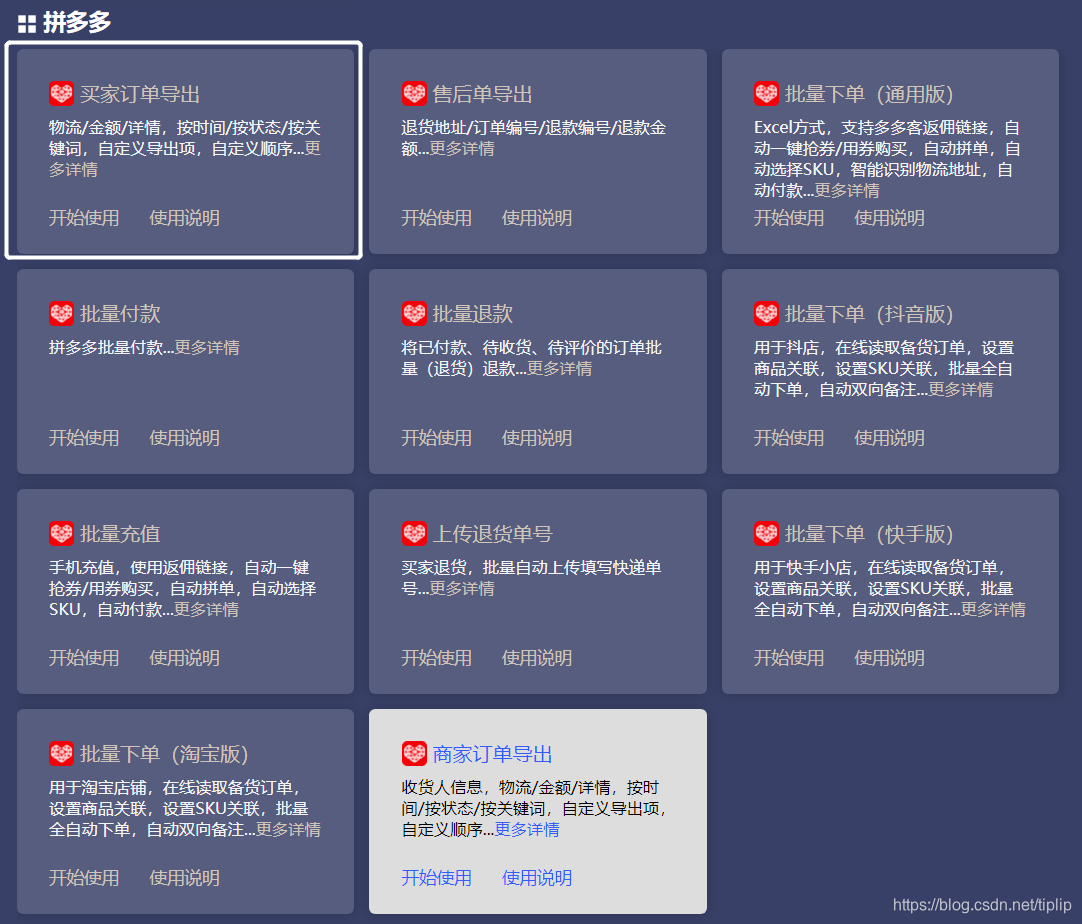Click 开始使用 on 批量退款 card
Screen dimensions: 1082x924
[437, 438]
